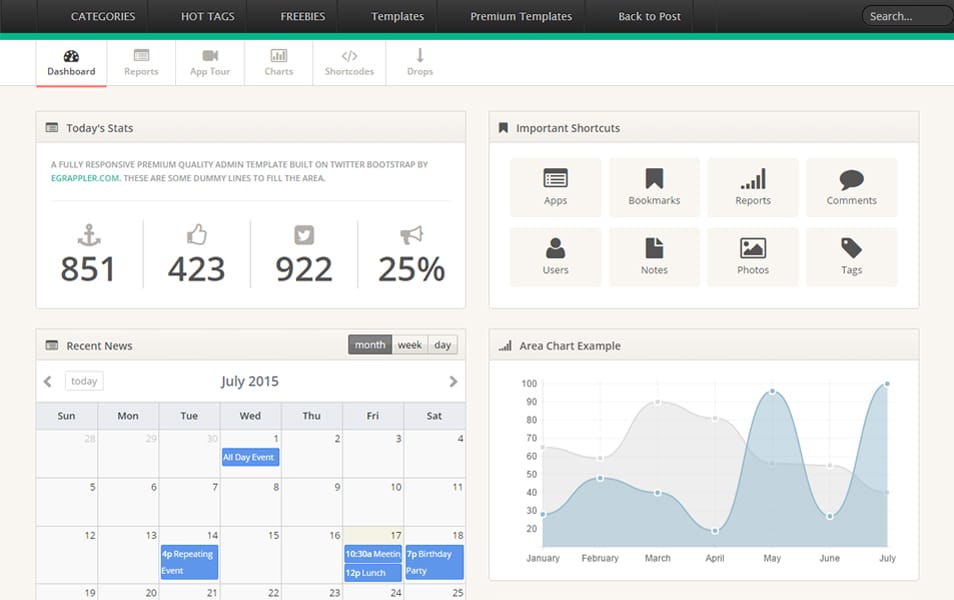This screenshot has width=954, height=600.
Task: Select the month view toggle
Action: [x=369, y=344]
